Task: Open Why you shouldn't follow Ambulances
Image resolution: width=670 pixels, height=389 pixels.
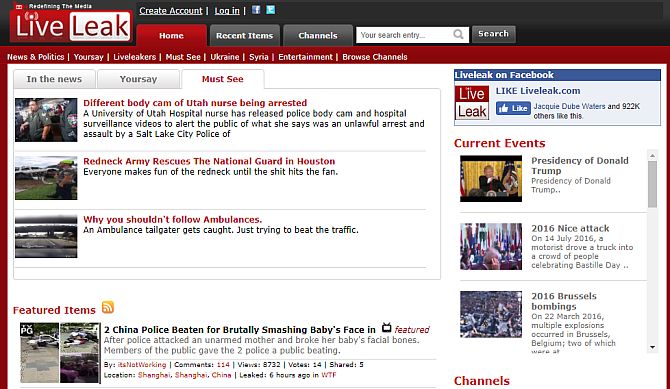Action: click(x=173, y=219)
